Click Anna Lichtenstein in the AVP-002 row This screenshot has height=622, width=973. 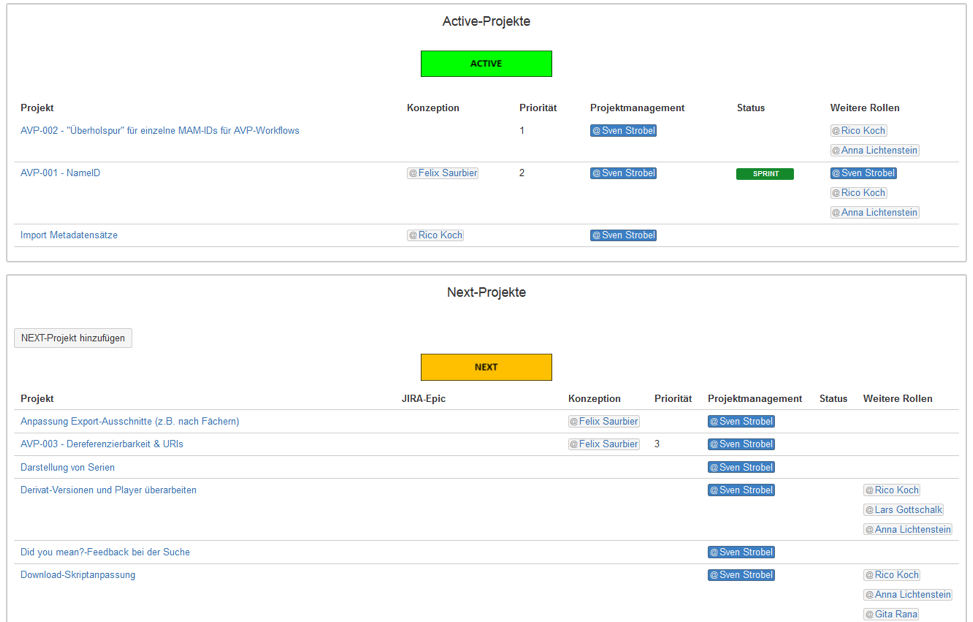875,151
